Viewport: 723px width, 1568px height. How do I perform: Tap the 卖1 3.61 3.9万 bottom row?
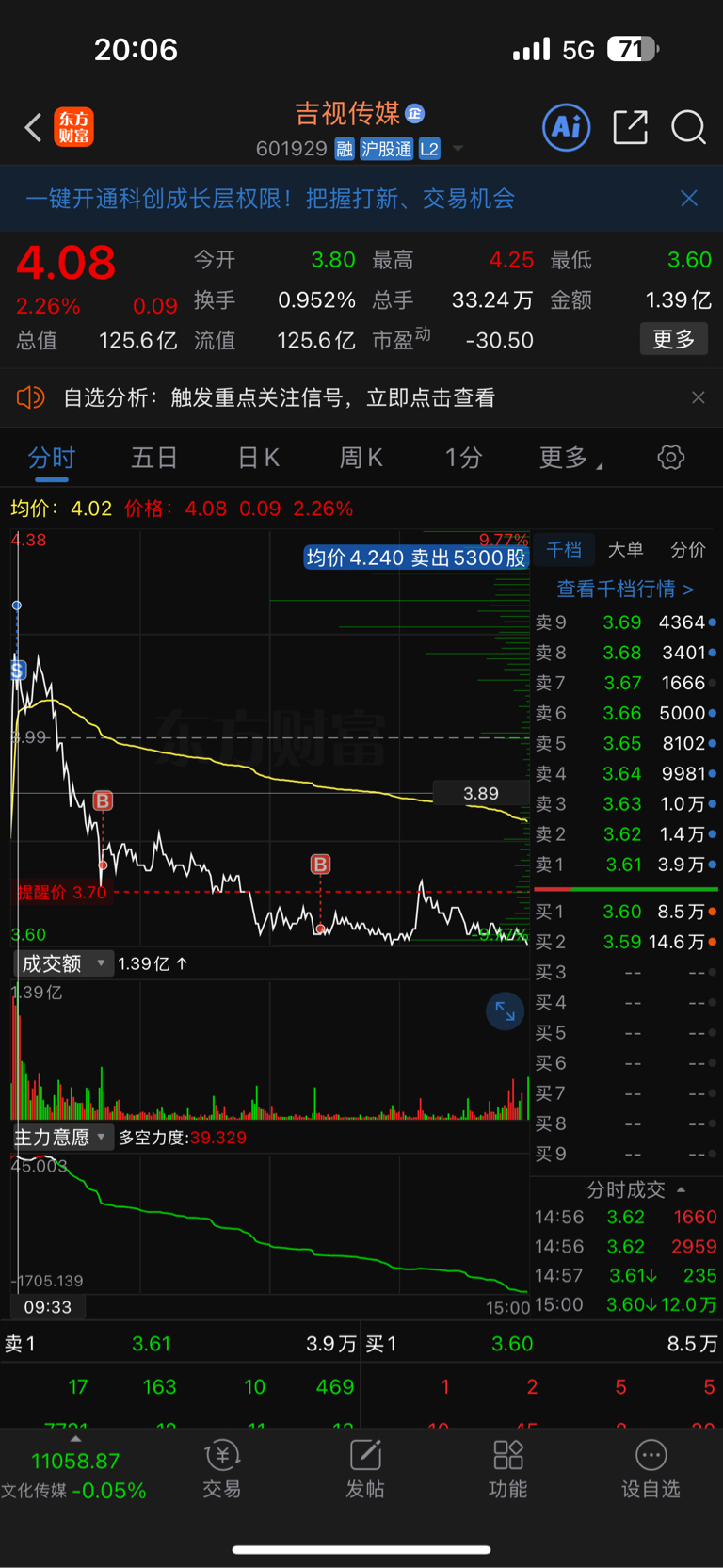point(181,1344)
